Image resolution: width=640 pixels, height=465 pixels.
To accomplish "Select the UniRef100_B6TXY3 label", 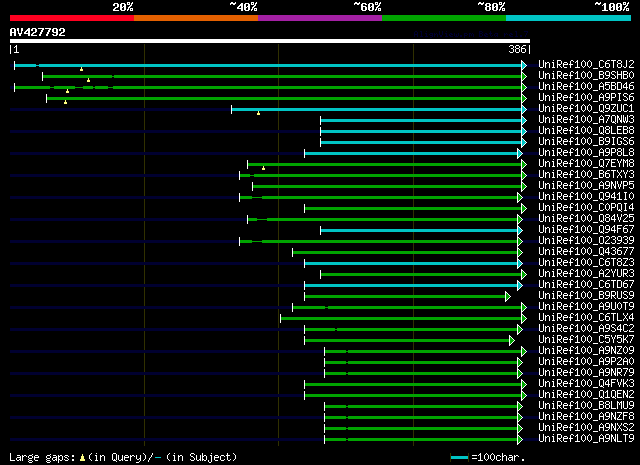I will click(586, 175).
